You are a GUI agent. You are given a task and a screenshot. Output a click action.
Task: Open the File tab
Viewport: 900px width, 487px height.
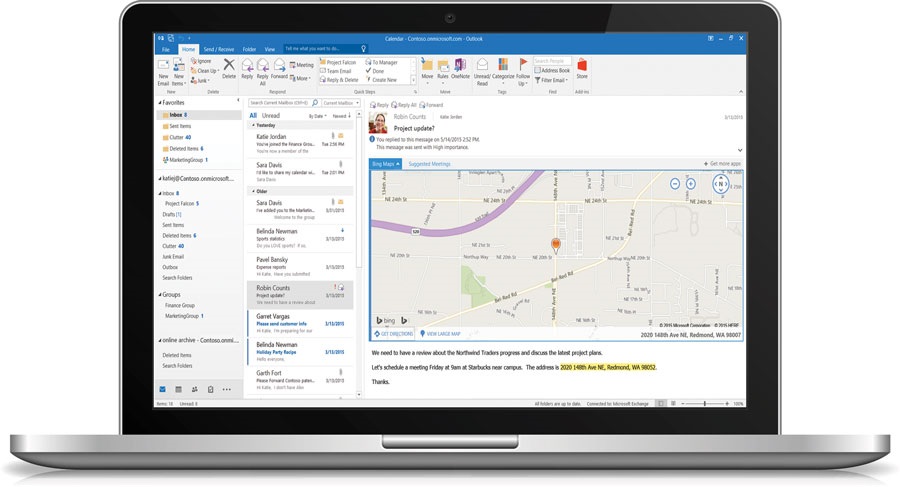(x=165, y=49)
